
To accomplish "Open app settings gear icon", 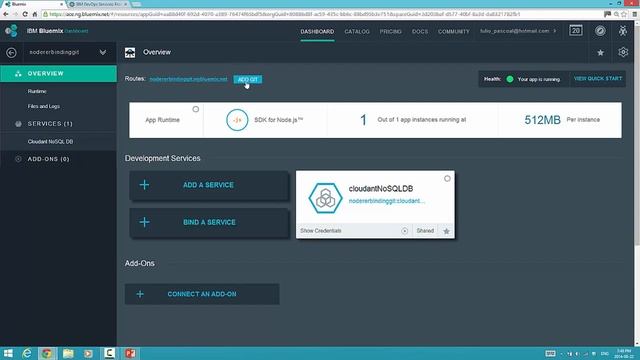I will point(623,52).
